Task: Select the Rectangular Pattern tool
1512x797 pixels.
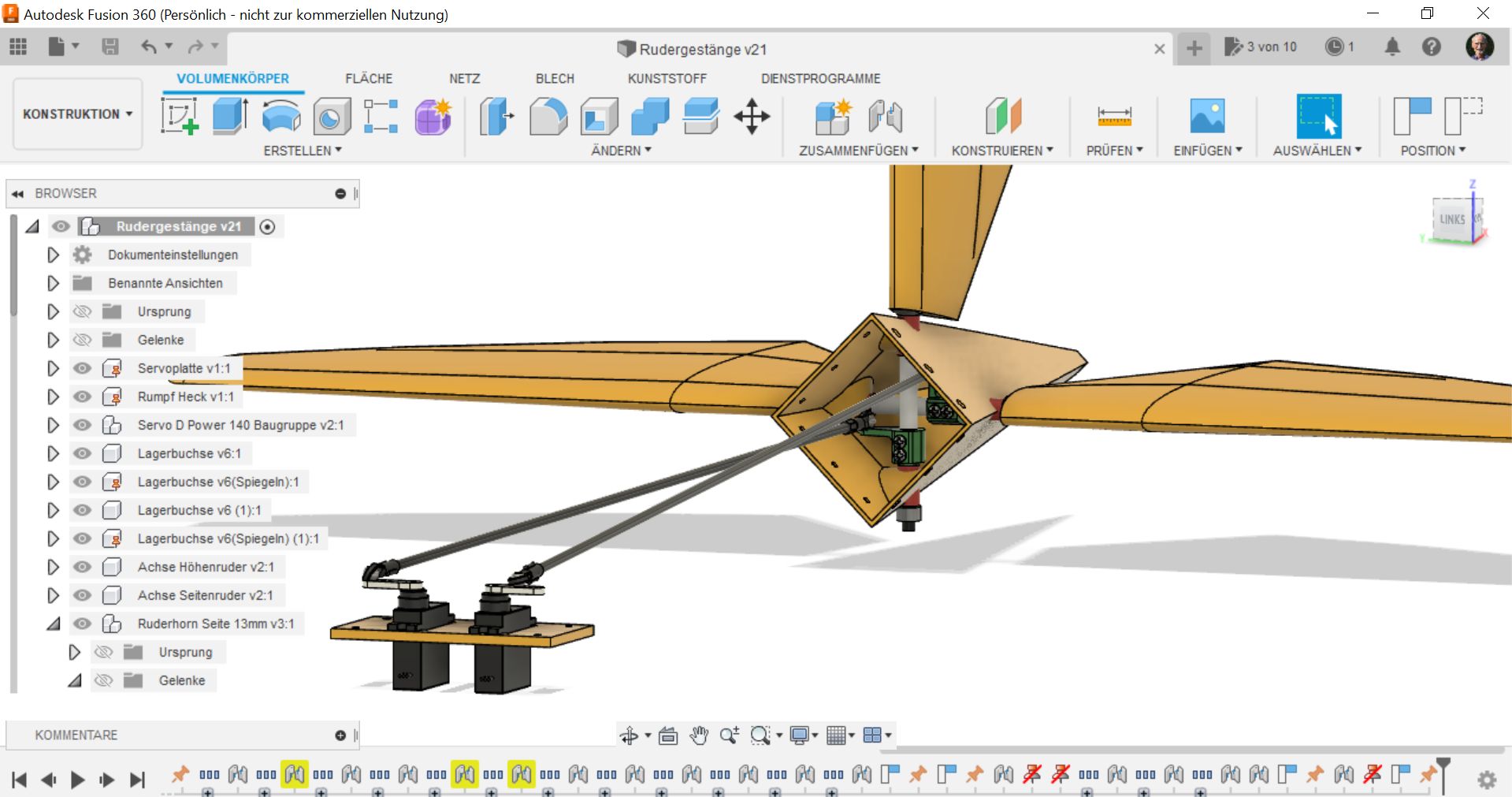Action: 381,116
